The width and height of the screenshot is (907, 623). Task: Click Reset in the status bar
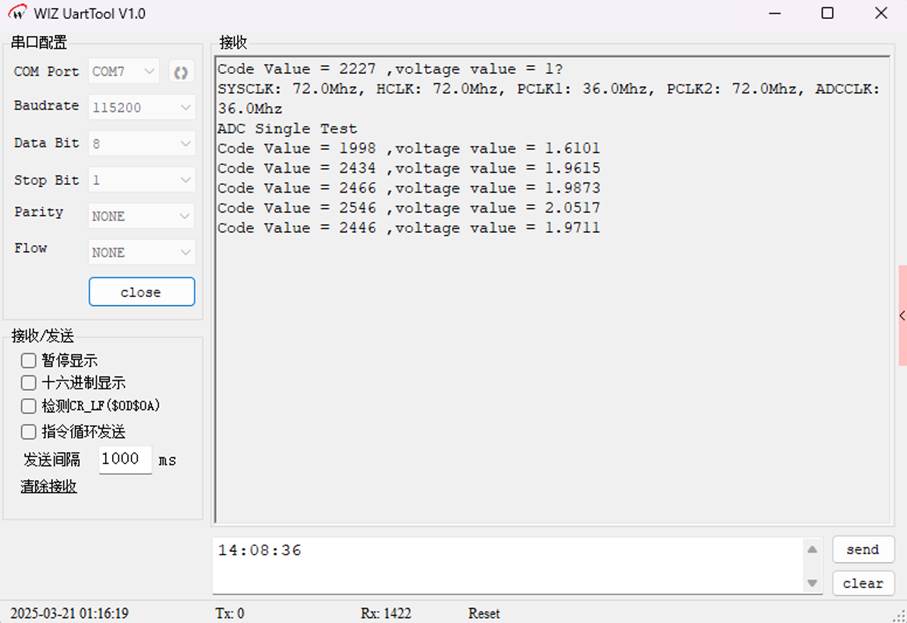pos(484,613)
